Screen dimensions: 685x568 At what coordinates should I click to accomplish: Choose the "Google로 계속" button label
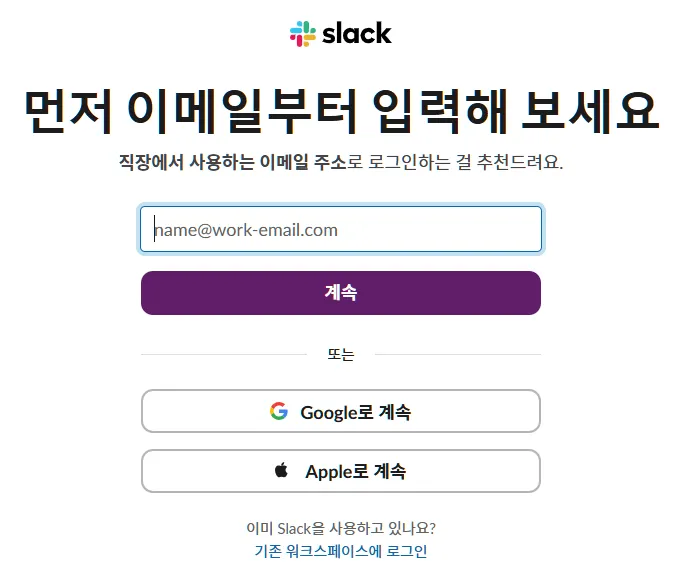355,412
